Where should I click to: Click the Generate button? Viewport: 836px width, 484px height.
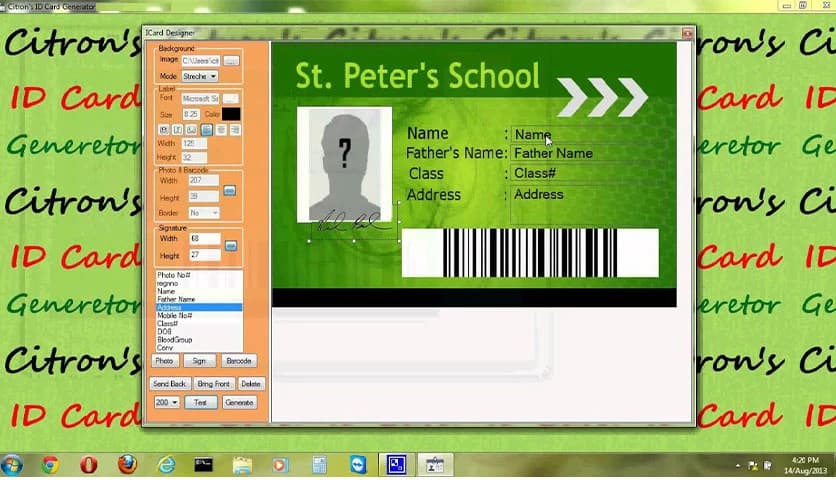[239, 402]
